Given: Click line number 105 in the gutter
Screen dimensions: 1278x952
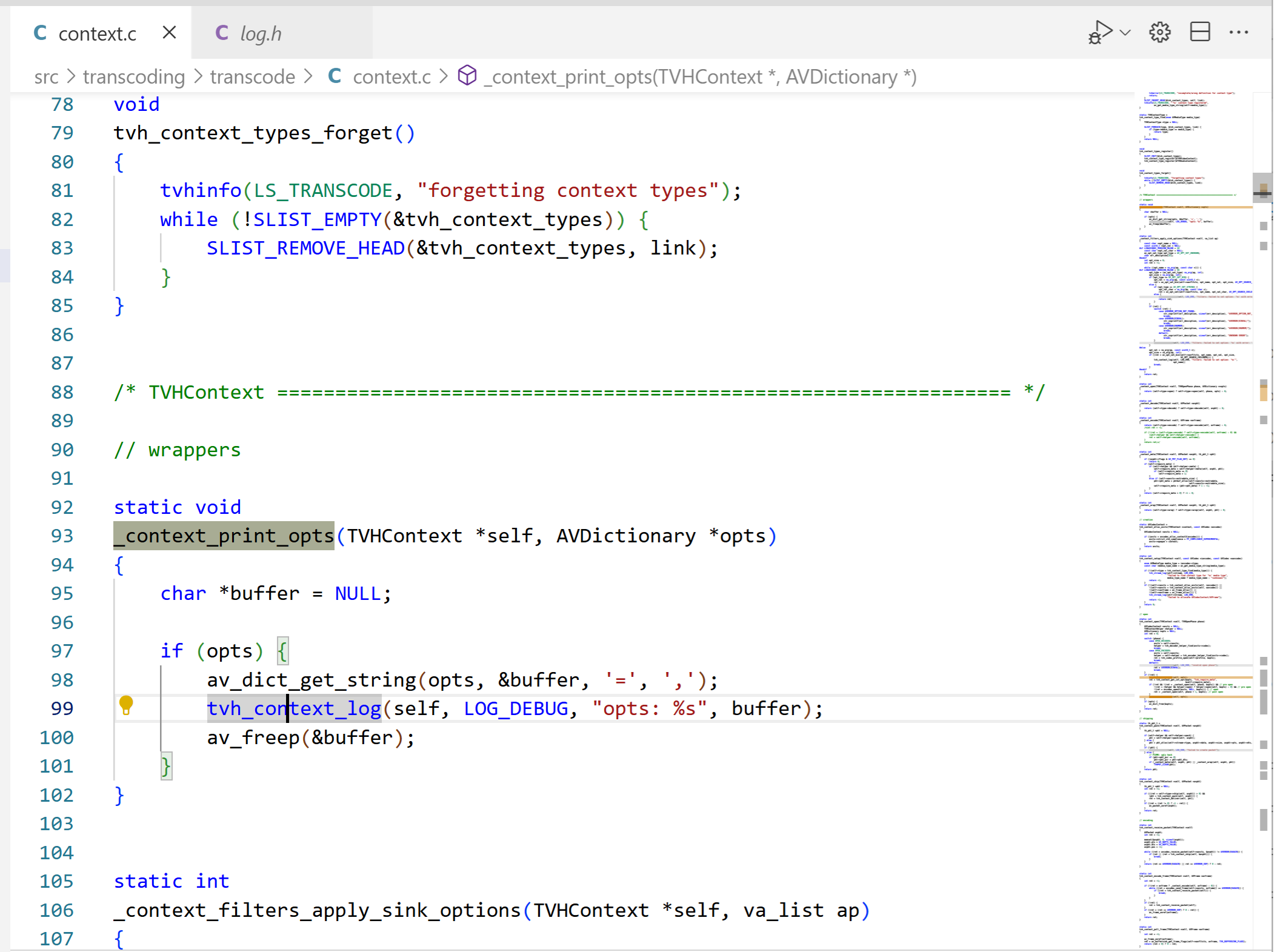Looking at the screenshot, I should pyautogui.click(x=56, y=881).
